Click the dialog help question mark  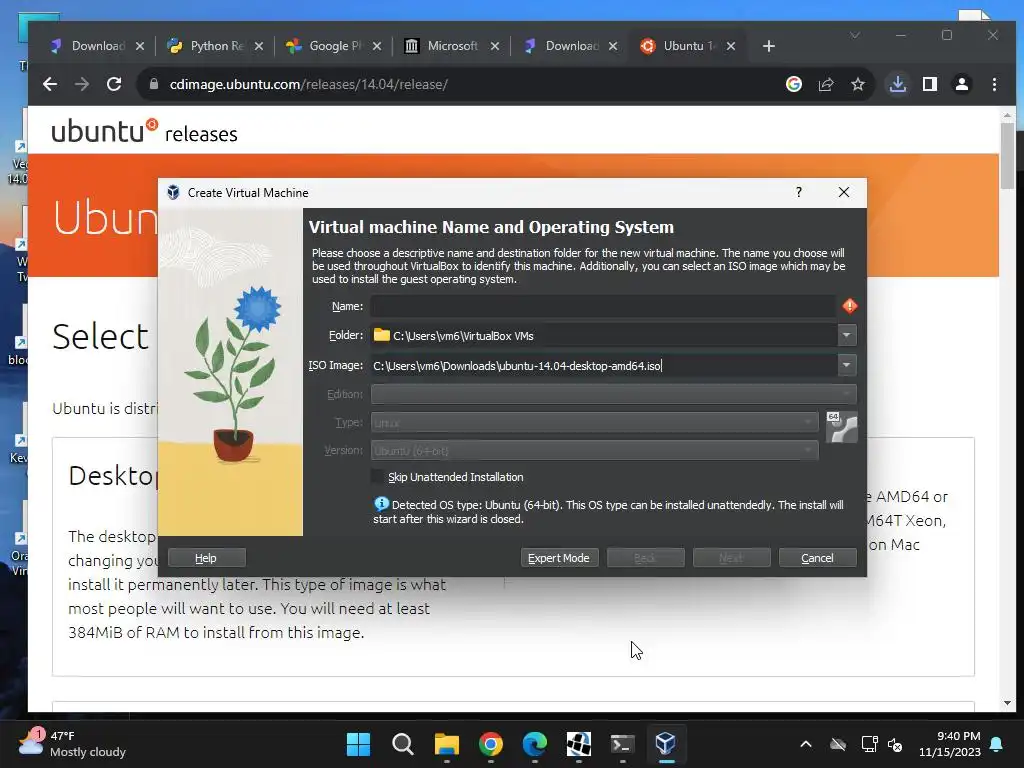tap(799, 192)
